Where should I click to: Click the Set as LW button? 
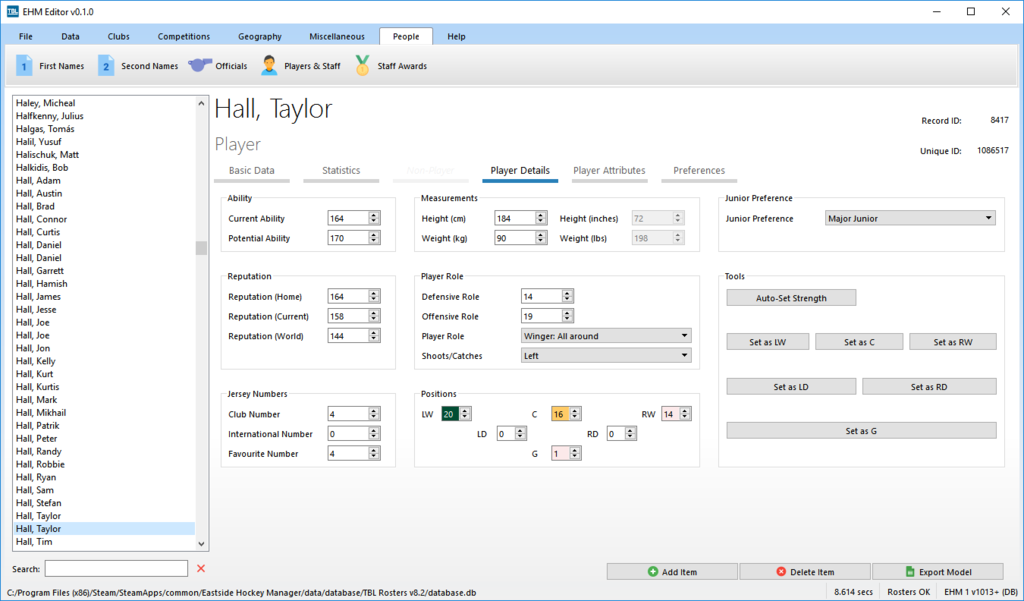tap(767, 342)
